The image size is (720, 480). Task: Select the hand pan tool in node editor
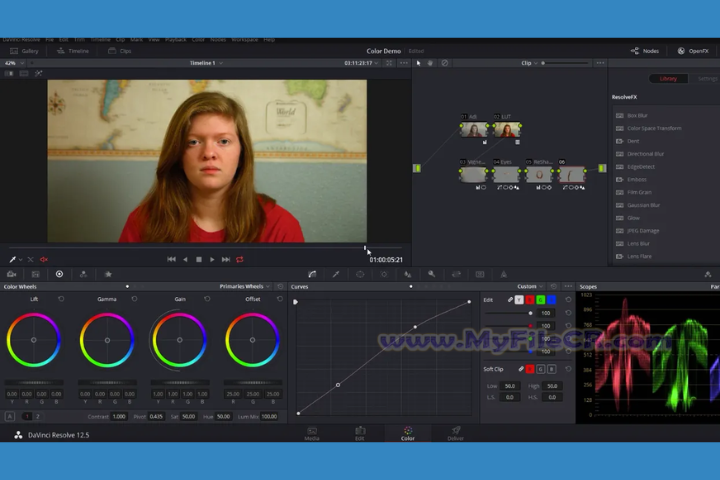tap(430, 63)
